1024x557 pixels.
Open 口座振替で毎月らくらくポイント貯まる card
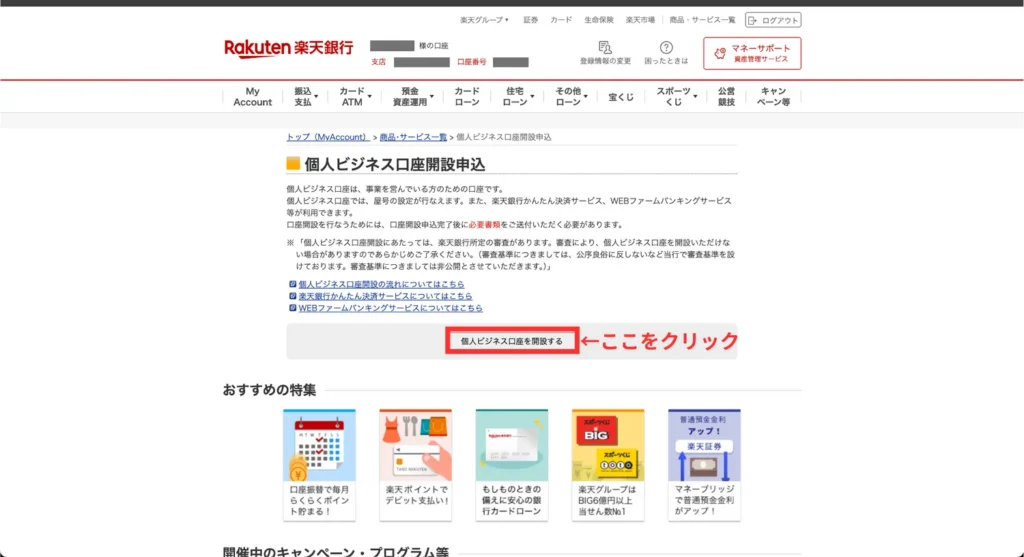coord(319,464)
